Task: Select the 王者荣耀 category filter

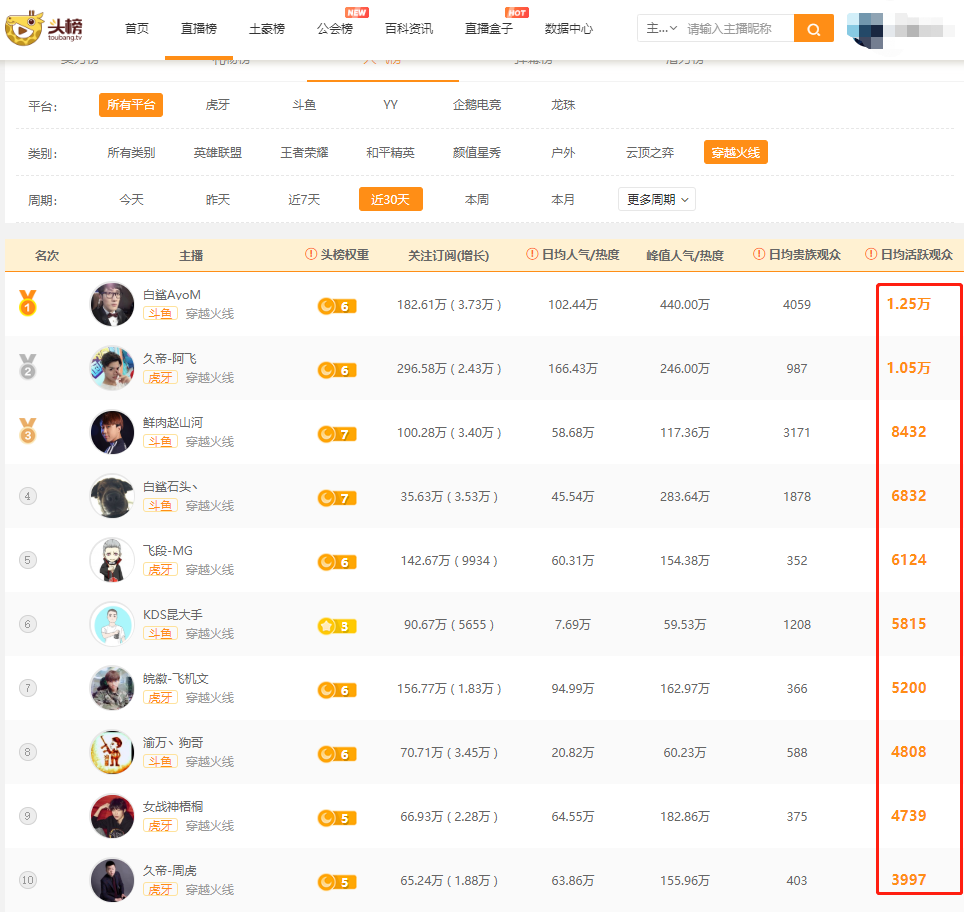Action: [x=304, y=153]
